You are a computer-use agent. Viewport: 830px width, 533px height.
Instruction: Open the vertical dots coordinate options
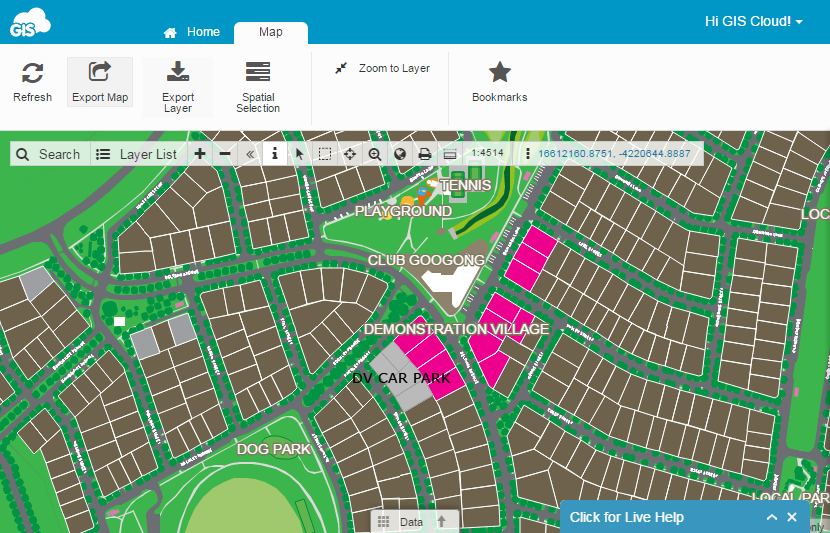[x=527, y=154]
